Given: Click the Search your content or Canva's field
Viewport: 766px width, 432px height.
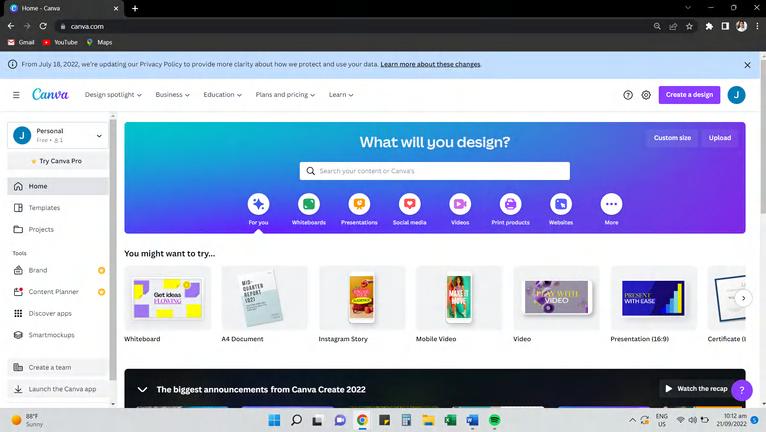Looking at the screenshot, I should (x=435, y=171).
